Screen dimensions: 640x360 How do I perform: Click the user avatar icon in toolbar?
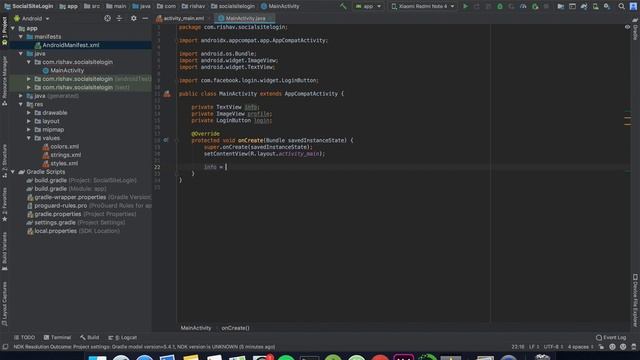[633, 6]
